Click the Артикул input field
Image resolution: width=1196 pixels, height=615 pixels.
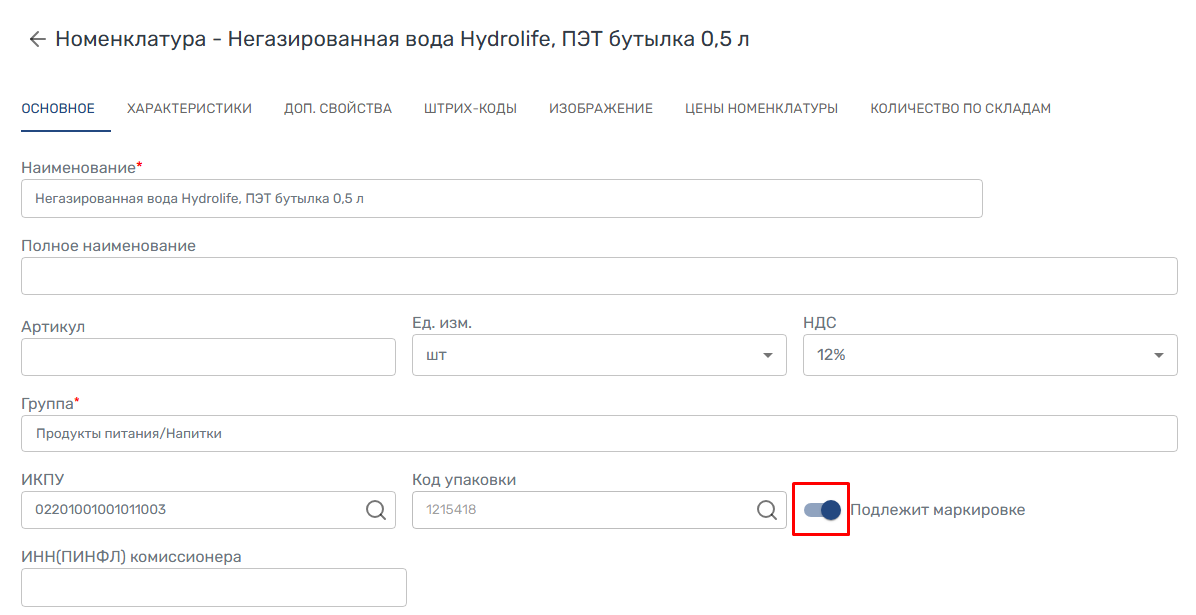coord(208,357)
